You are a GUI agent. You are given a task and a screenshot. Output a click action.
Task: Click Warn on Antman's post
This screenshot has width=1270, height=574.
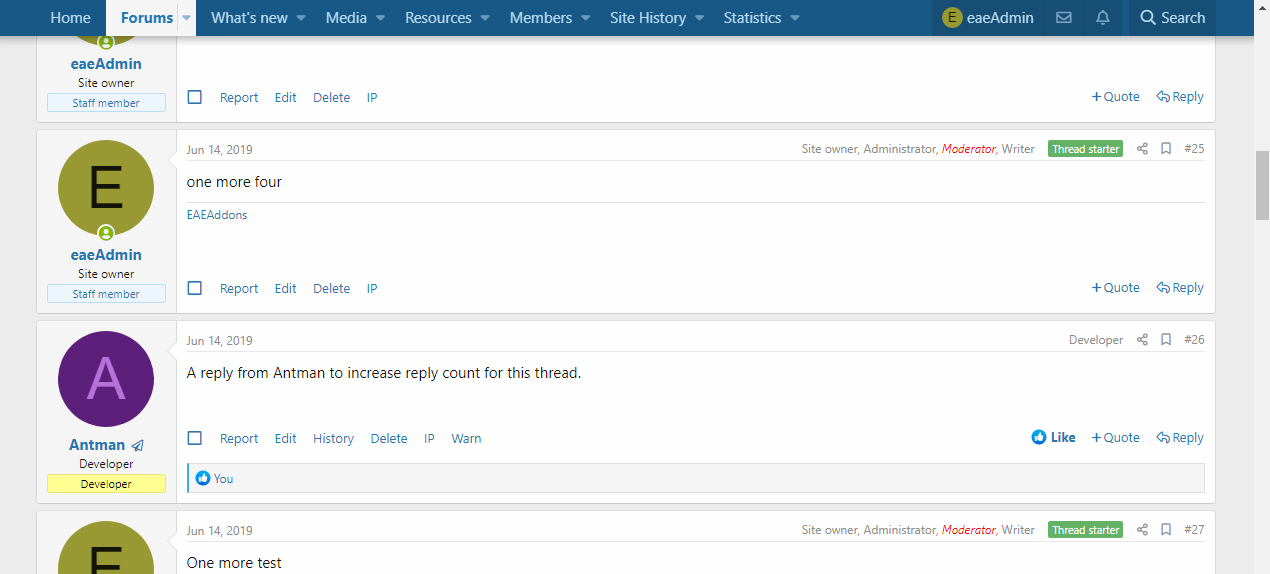point(466,439)
